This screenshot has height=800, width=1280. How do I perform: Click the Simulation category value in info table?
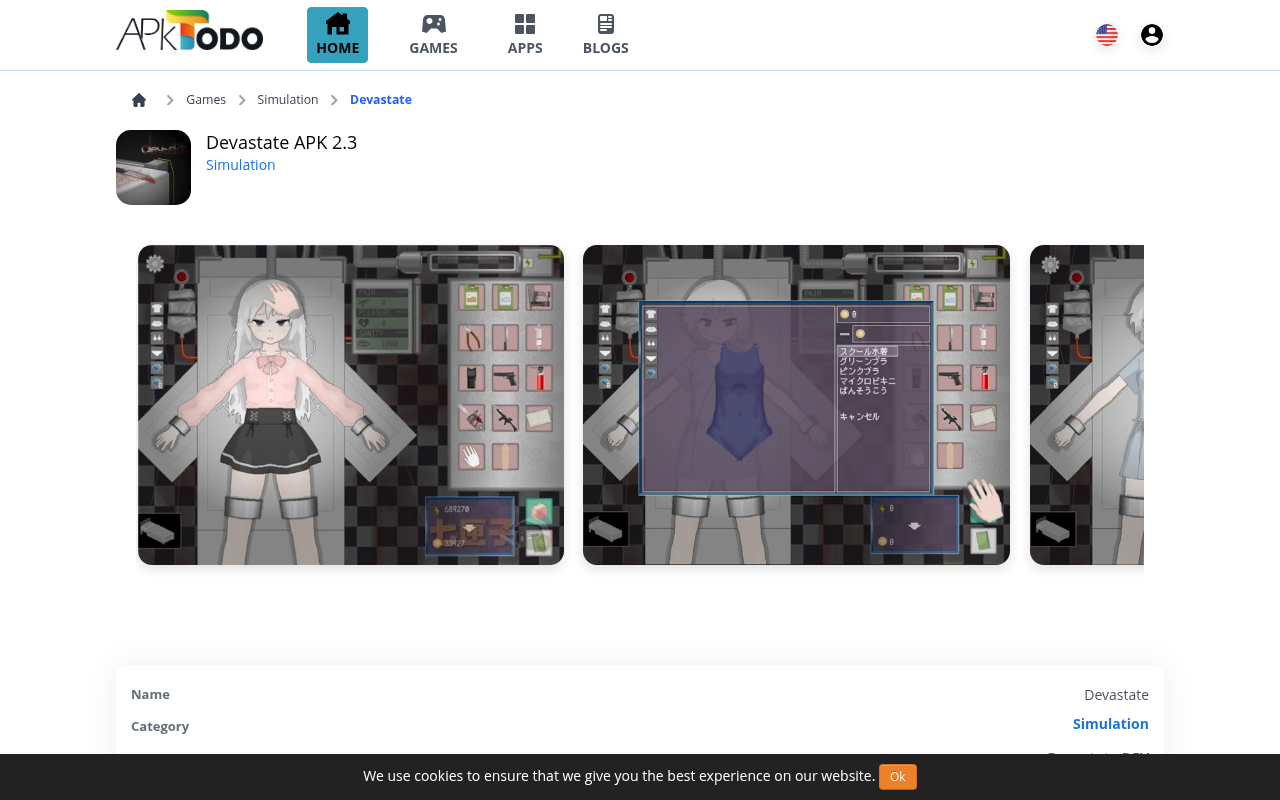[1110, 724]
